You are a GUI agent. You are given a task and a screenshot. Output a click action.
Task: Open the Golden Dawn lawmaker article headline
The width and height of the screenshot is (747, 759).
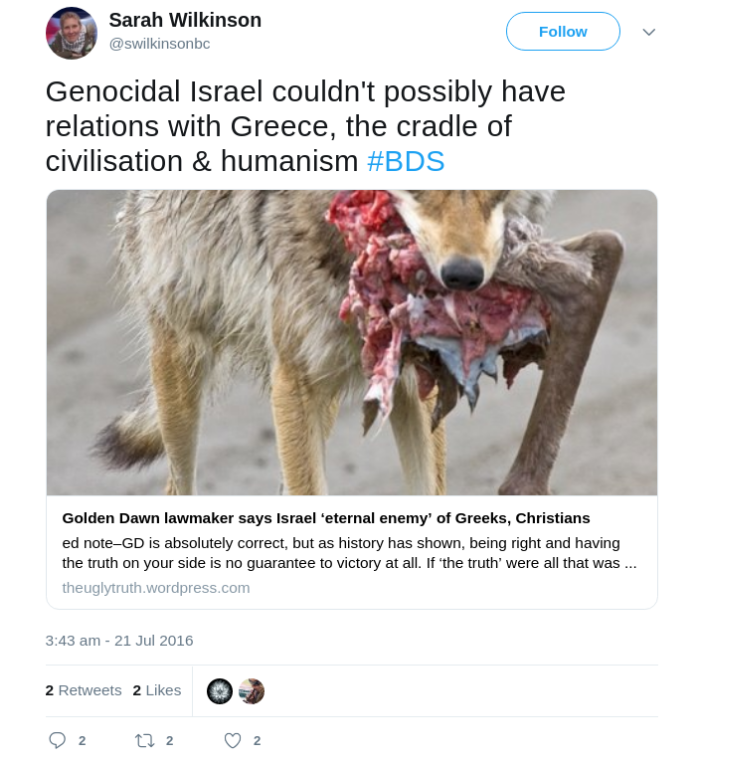(326, 518)
